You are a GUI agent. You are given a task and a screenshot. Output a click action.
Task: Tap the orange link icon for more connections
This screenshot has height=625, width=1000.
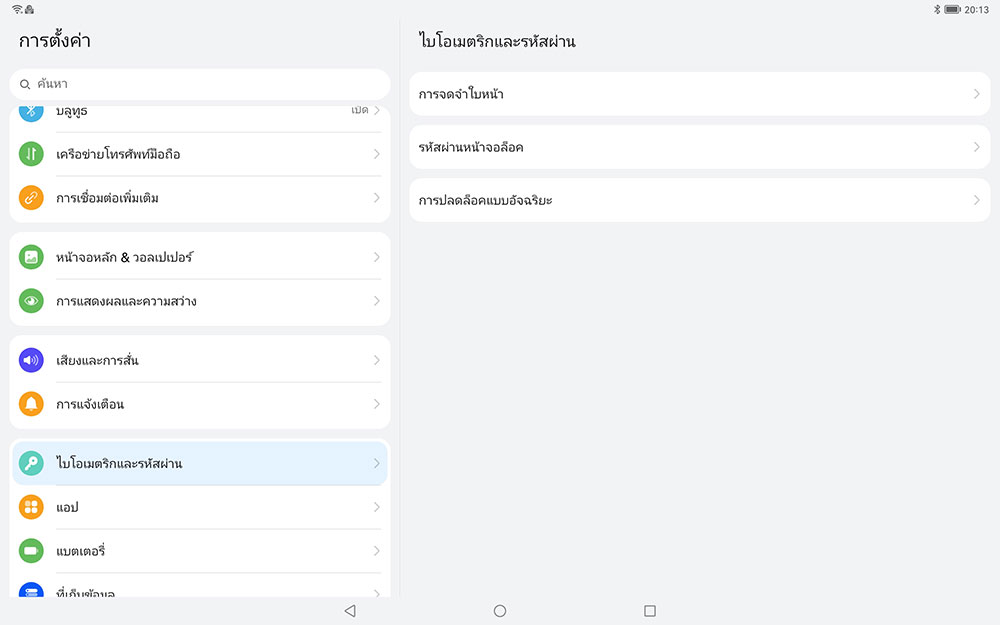click(31, 198)
